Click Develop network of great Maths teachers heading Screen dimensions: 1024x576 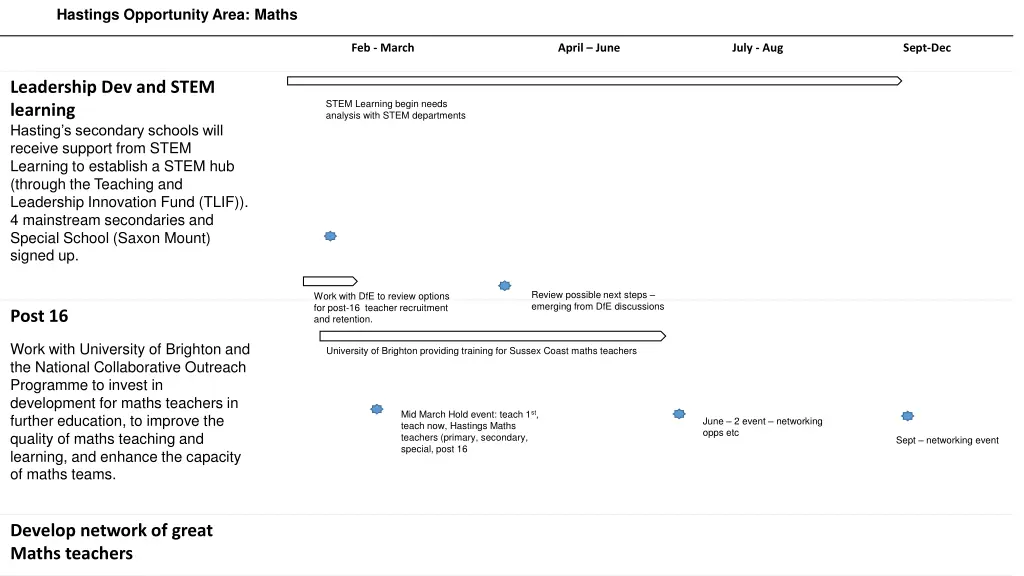[x=111, y=541]
